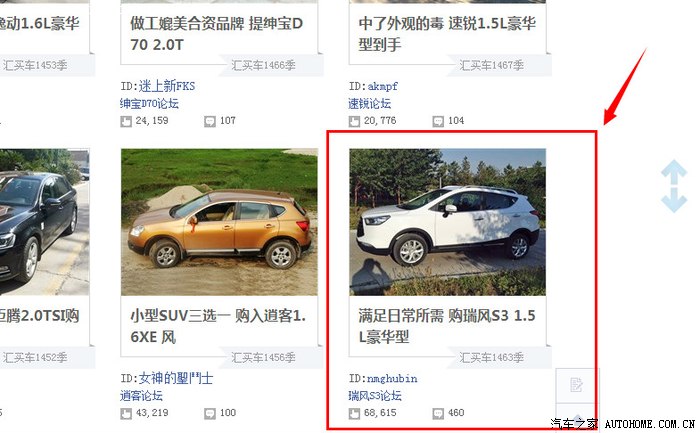
Task: Click views icon beside 20,776
Action: pyautogui.click(x=354, y=121)
